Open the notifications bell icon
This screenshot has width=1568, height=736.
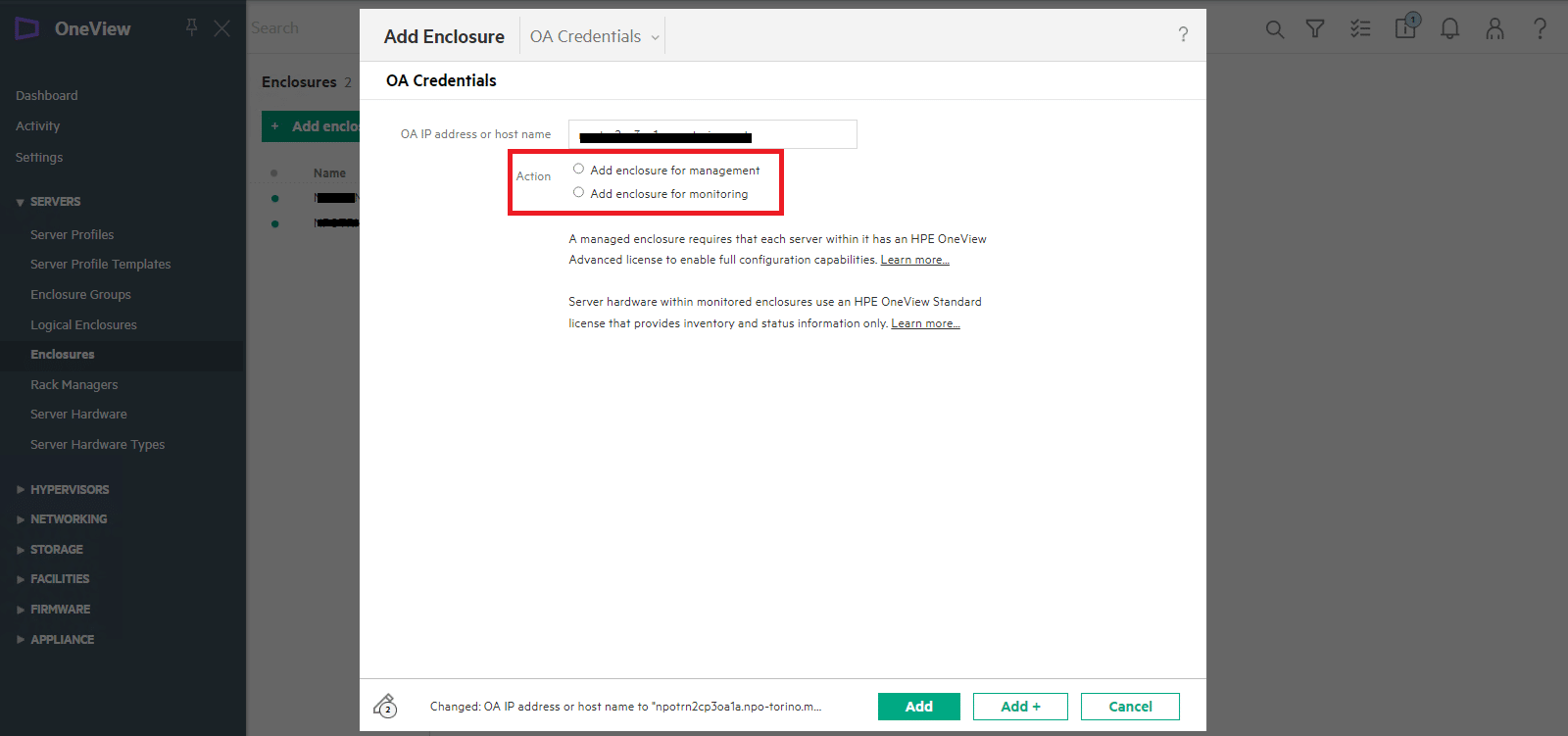coord(1449,29)
